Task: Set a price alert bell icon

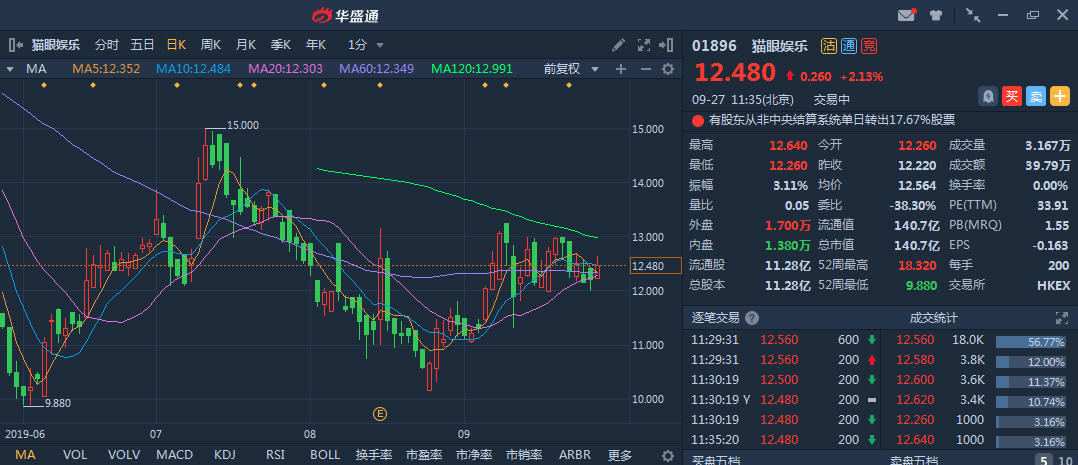Action: tap(988, 97)
